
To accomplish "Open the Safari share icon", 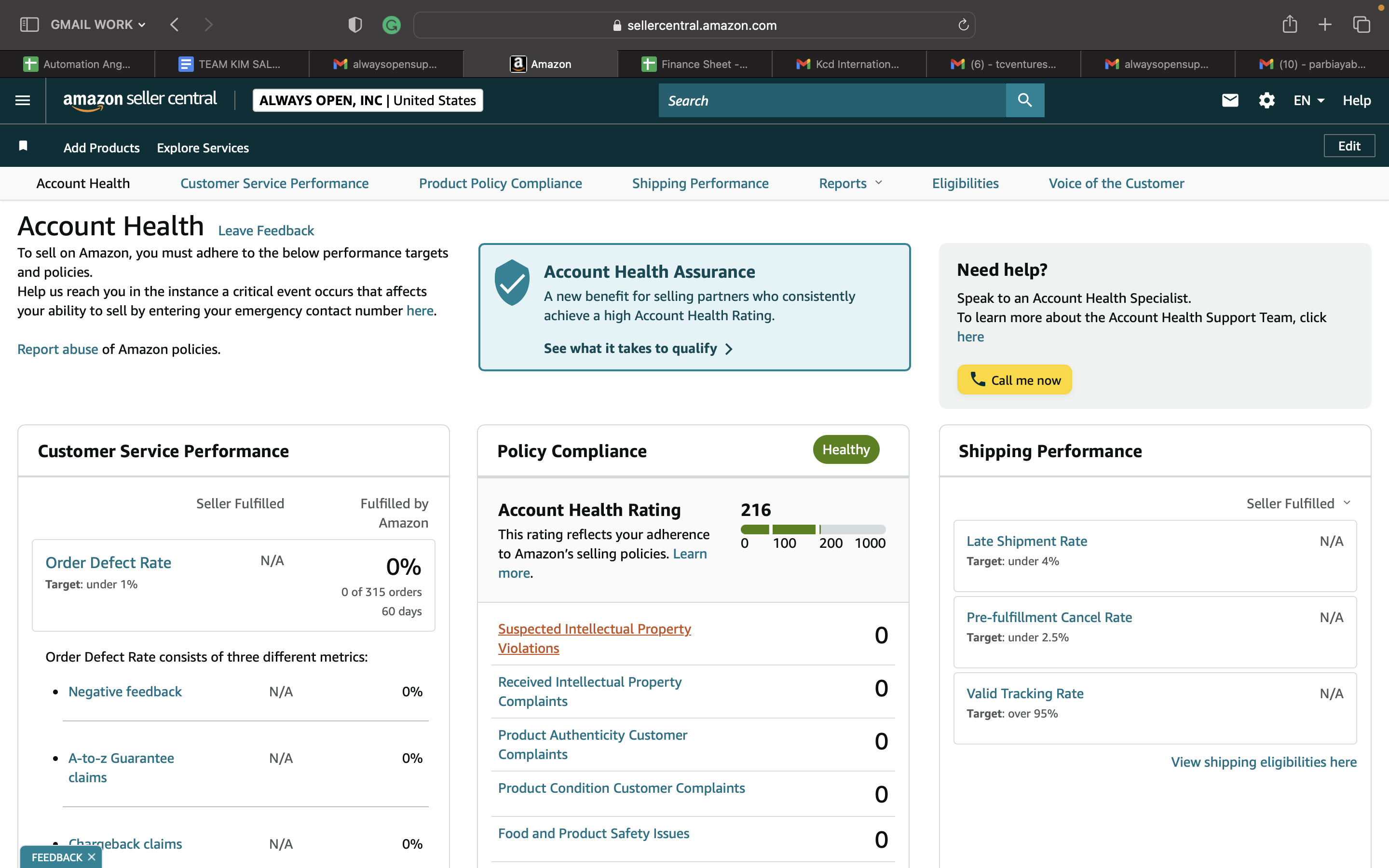I will coord(1290,24).
